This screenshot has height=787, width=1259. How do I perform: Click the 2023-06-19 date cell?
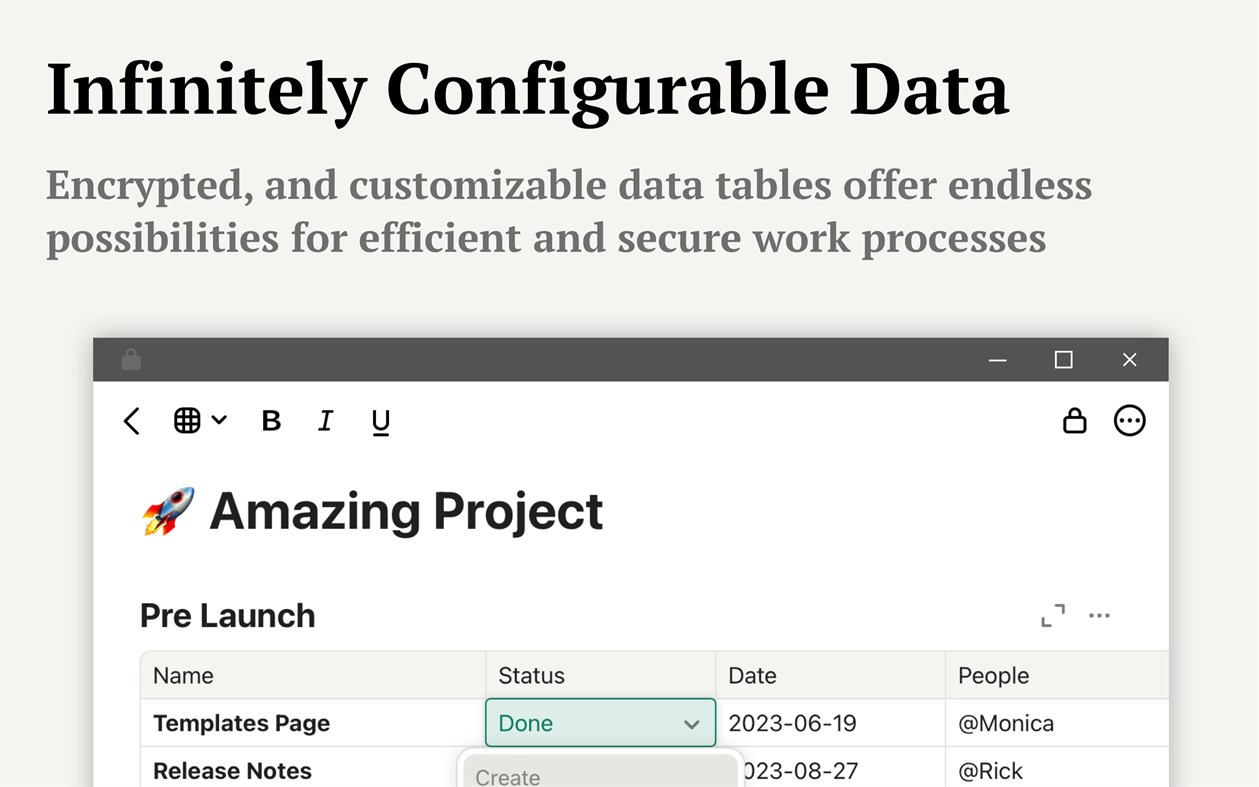(x=793, y=724)
